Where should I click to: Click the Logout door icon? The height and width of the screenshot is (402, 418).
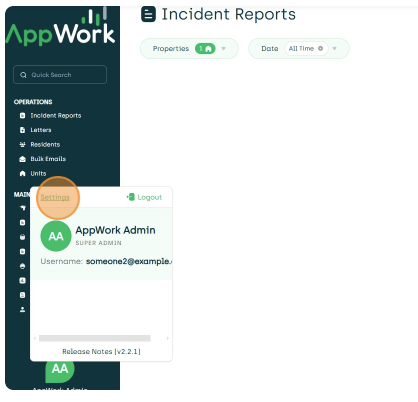click(x=131, y=197)
